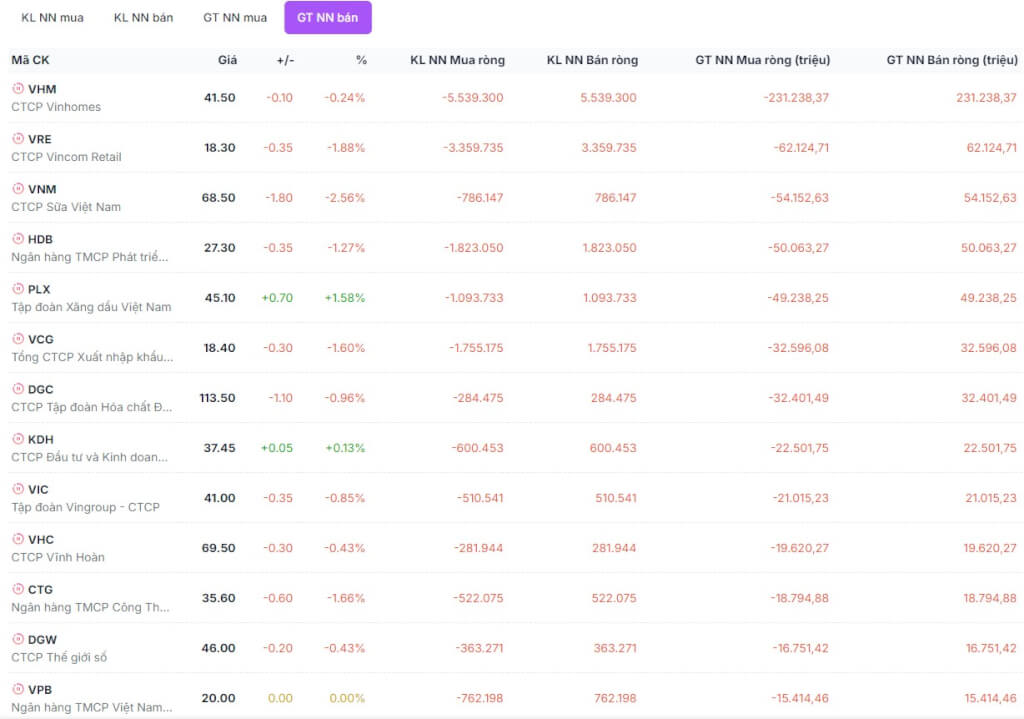Sort by the Giá column header
The width and height of the screenshot is (1024, 719).
(227, 60)
